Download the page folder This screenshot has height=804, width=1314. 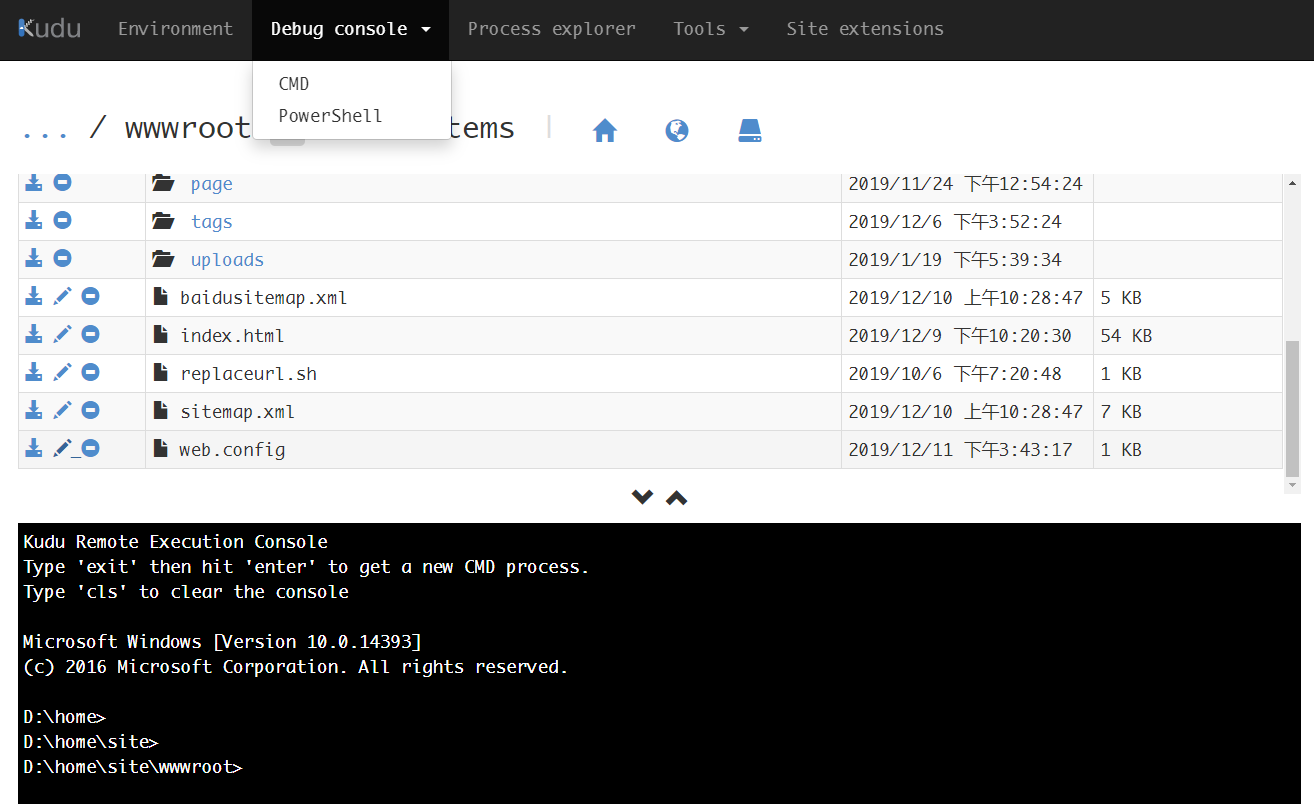pos(33,183)
